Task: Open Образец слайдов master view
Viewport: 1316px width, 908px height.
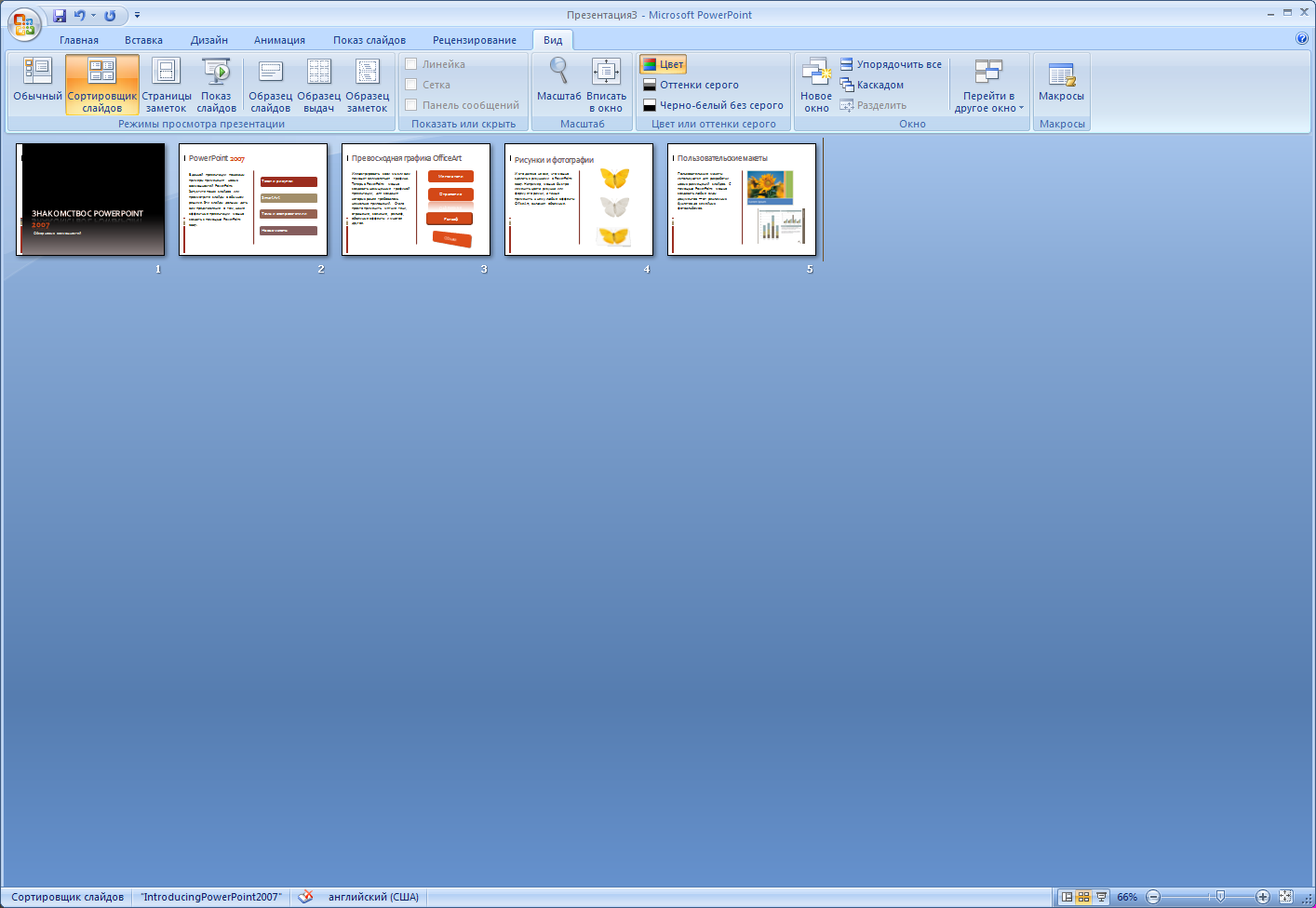Action: 271,85
